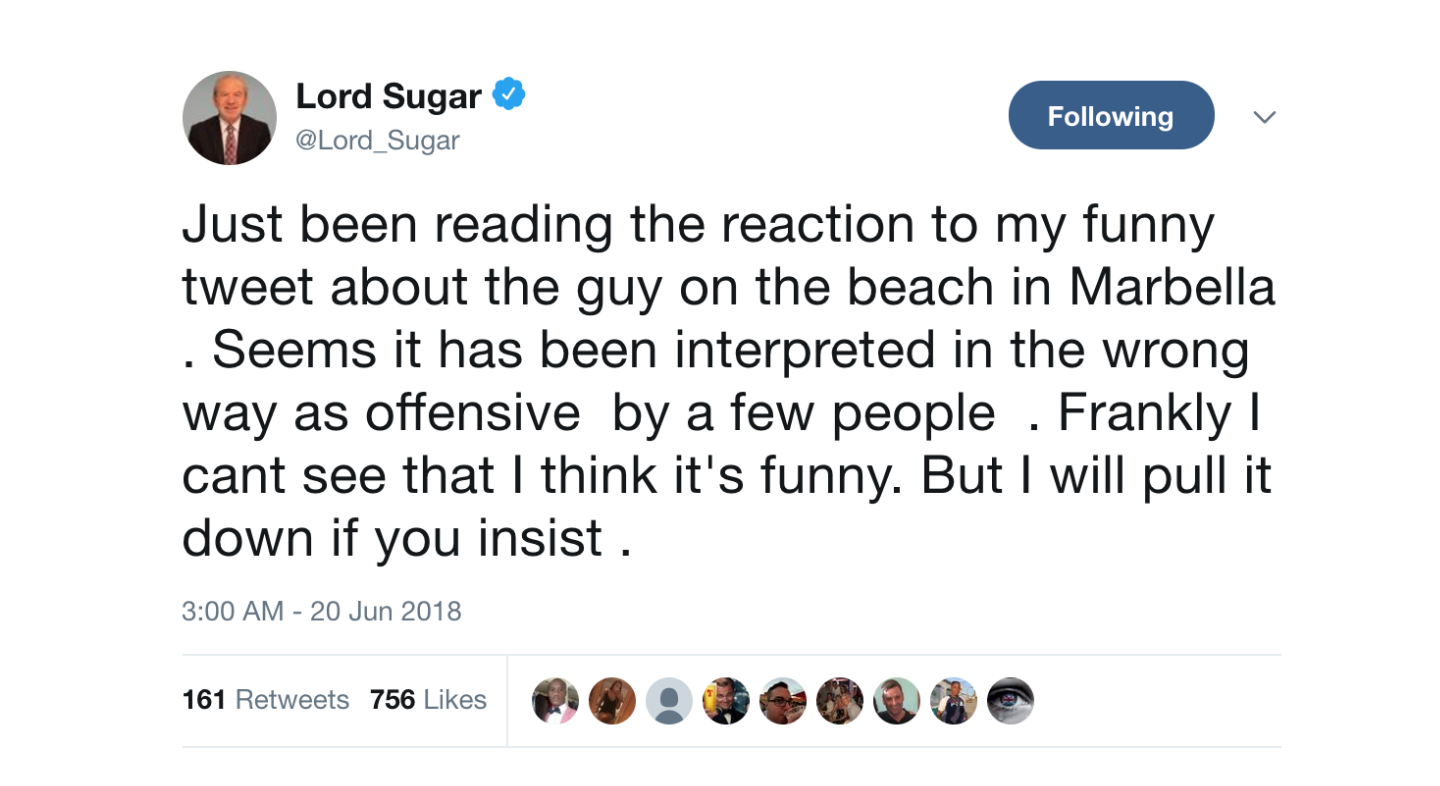The width and height of the screenshot is (1440, 786).
Task: View the 161 Retweets list
Action: 265,700
